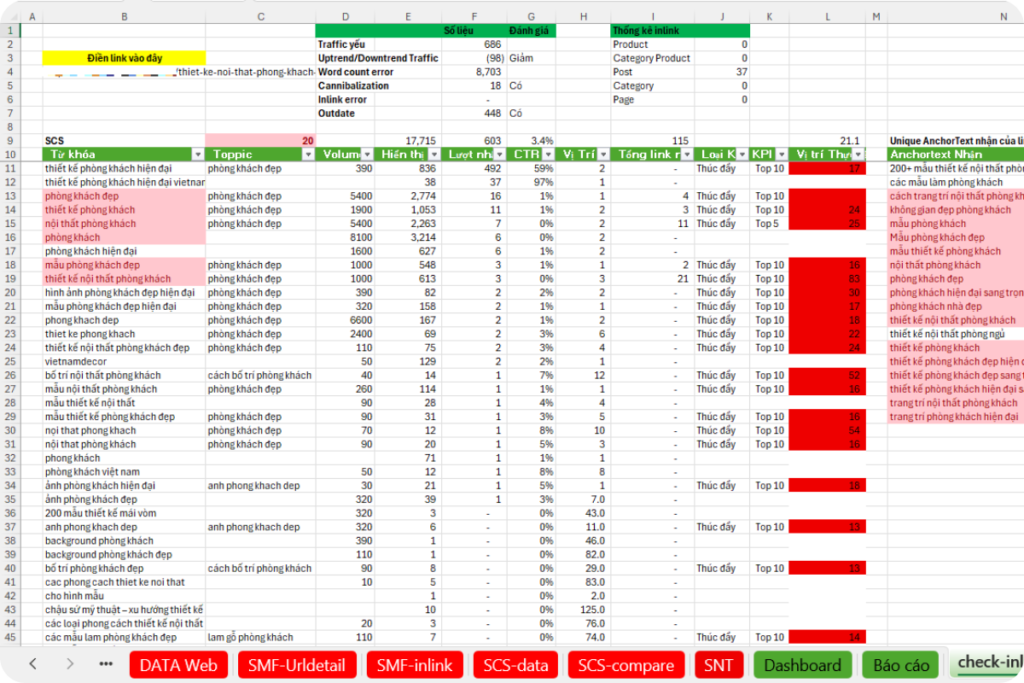Click the Thống kê inlink header cell

(652, 31)
